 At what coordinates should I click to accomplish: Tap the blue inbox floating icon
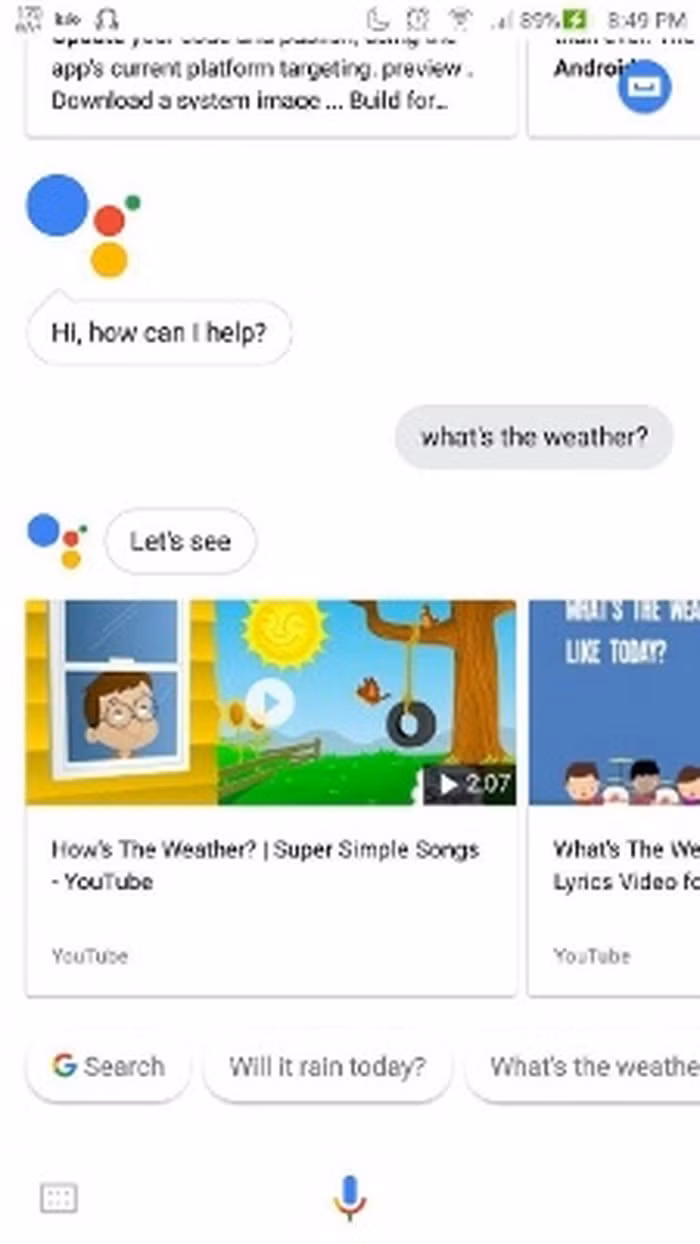point(644,86)
